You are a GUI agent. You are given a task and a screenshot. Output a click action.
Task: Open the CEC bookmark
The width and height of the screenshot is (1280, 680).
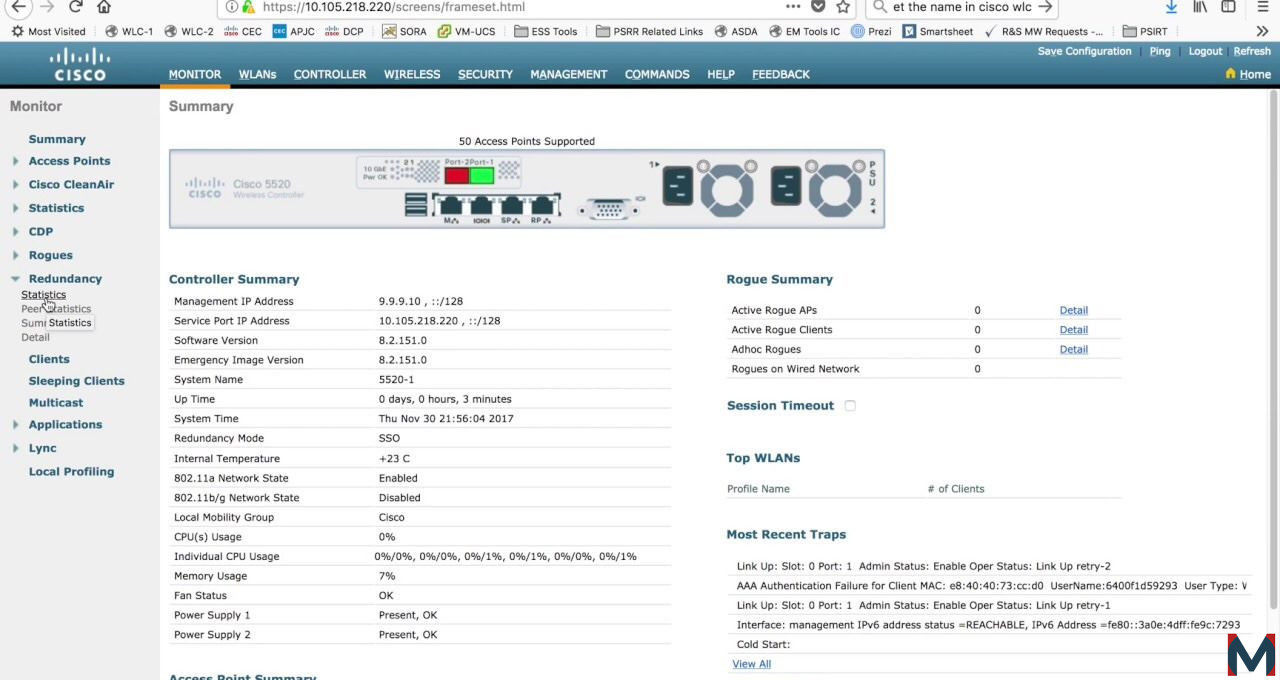tap(243, 31)
